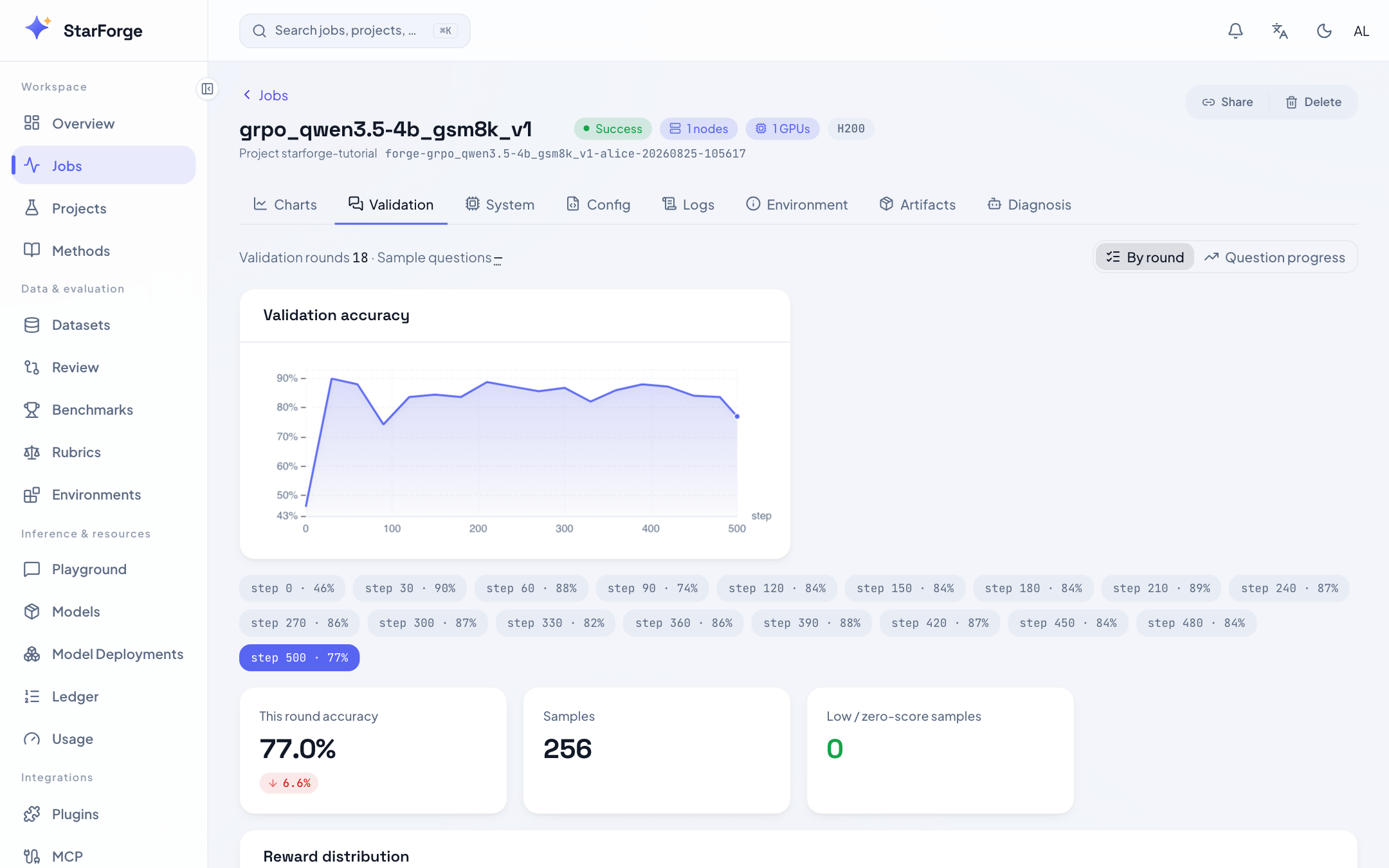Select step 420 · 87% round
The width and height of the screenshot is (1389, 868).
coord(940,623)
